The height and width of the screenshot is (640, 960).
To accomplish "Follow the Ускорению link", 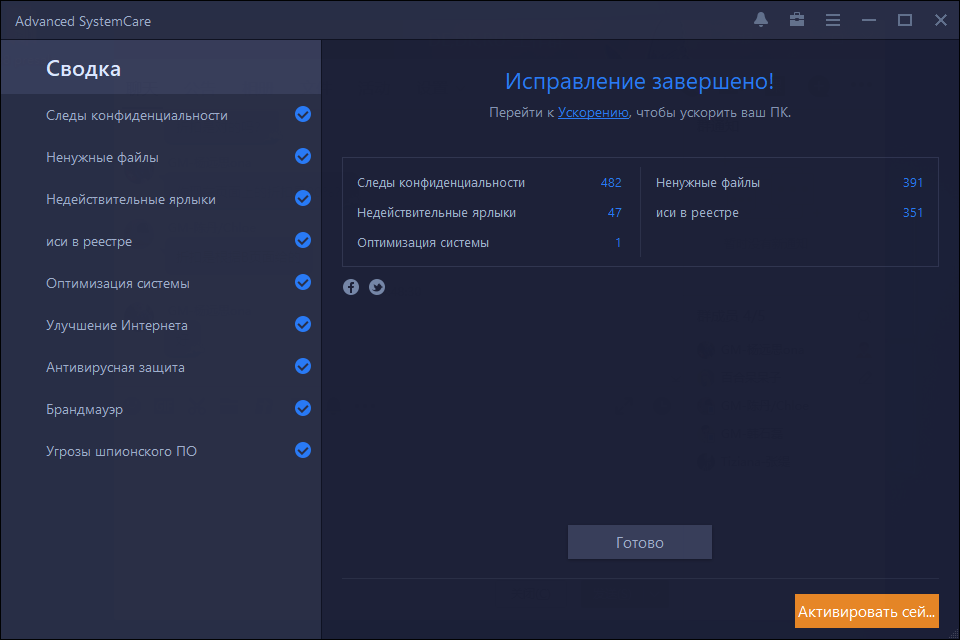I will [593, 113].
